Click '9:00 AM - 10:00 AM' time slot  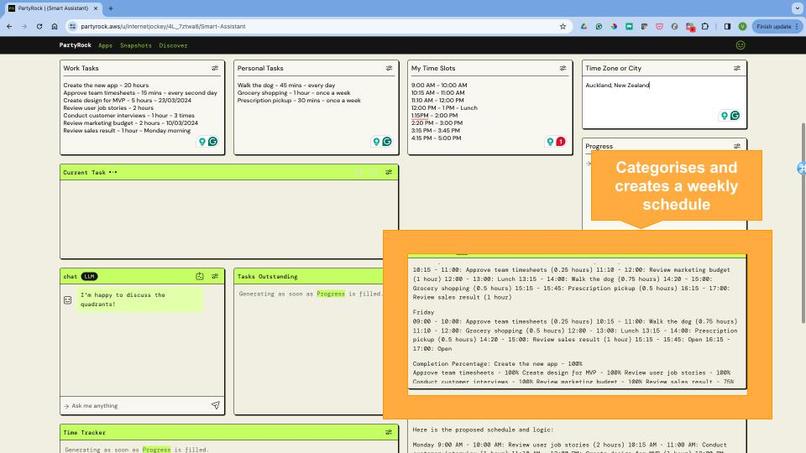click(x=439, y=85)
